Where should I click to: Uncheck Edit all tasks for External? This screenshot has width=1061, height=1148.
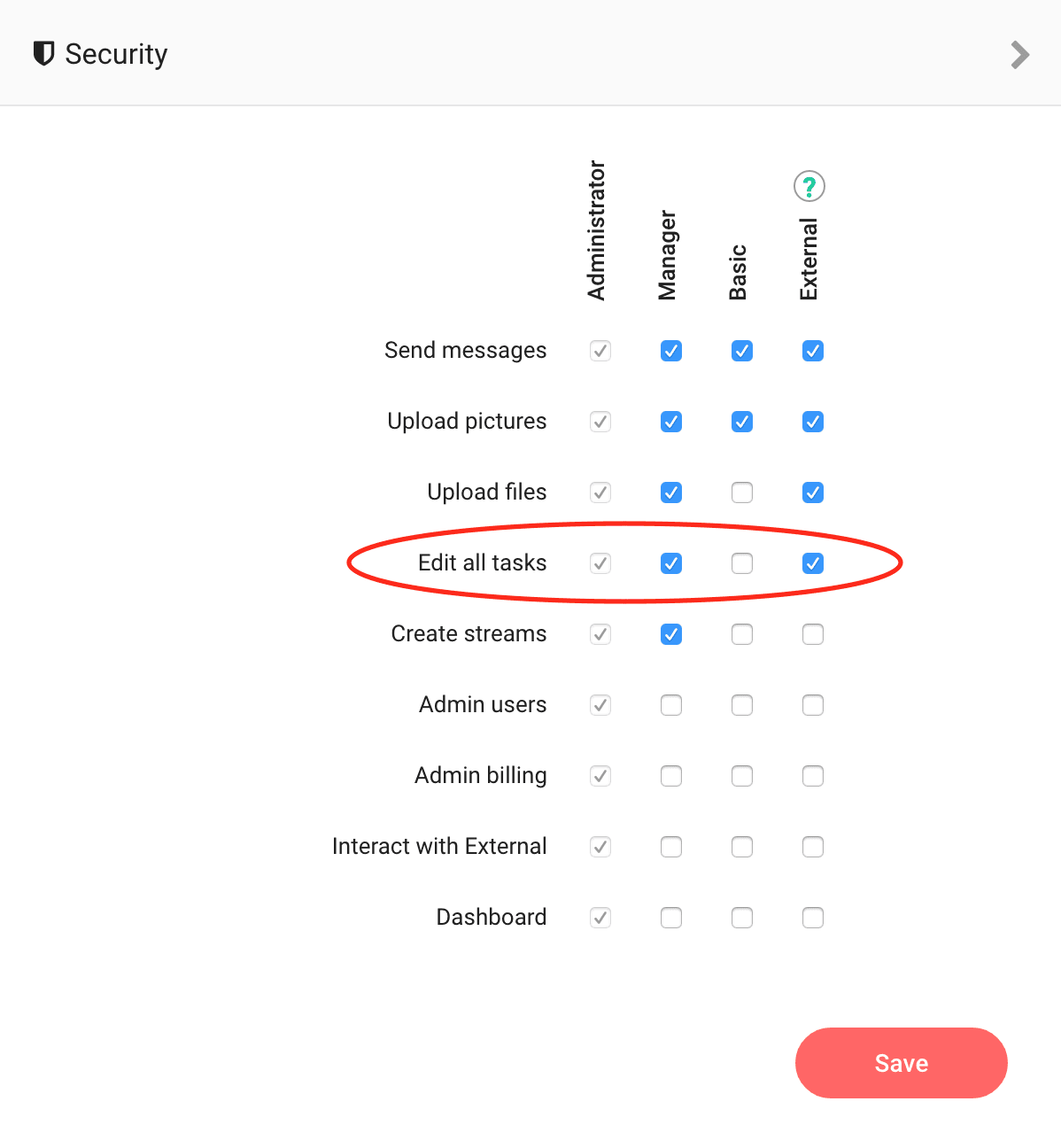coord(813,563)
